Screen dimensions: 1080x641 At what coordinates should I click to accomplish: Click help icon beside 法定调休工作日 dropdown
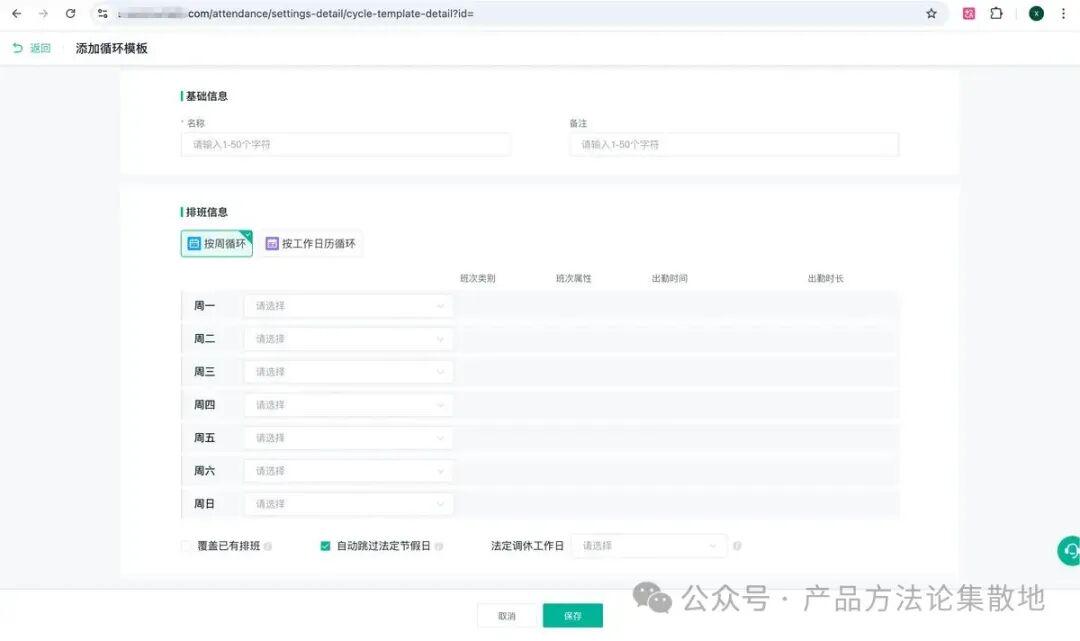click(x=737, y=546)
